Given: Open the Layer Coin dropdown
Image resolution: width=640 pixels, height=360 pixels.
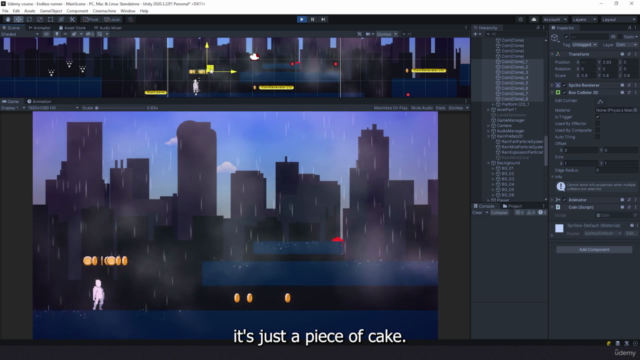Looking at the screenshot, I should (626, 44).
